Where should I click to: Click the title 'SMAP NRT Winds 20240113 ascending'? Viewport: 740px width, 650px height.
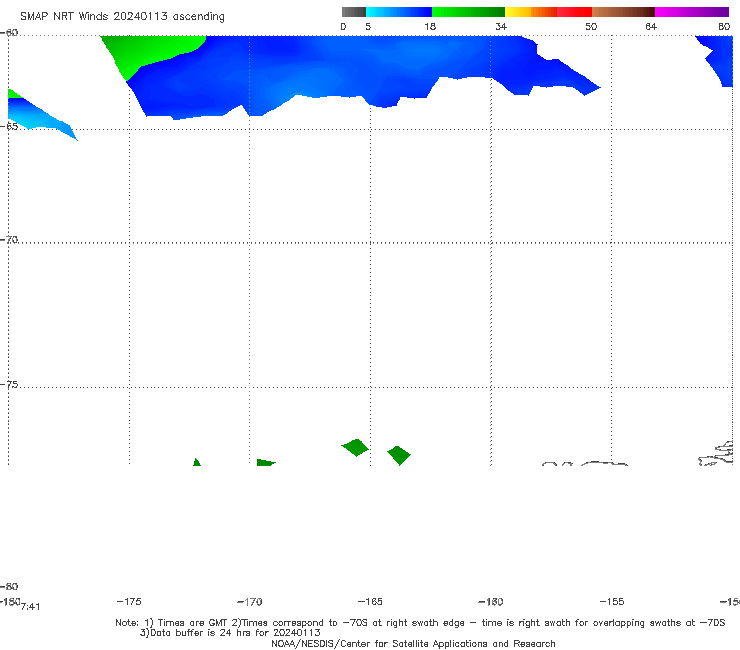[x=122, y=16]
